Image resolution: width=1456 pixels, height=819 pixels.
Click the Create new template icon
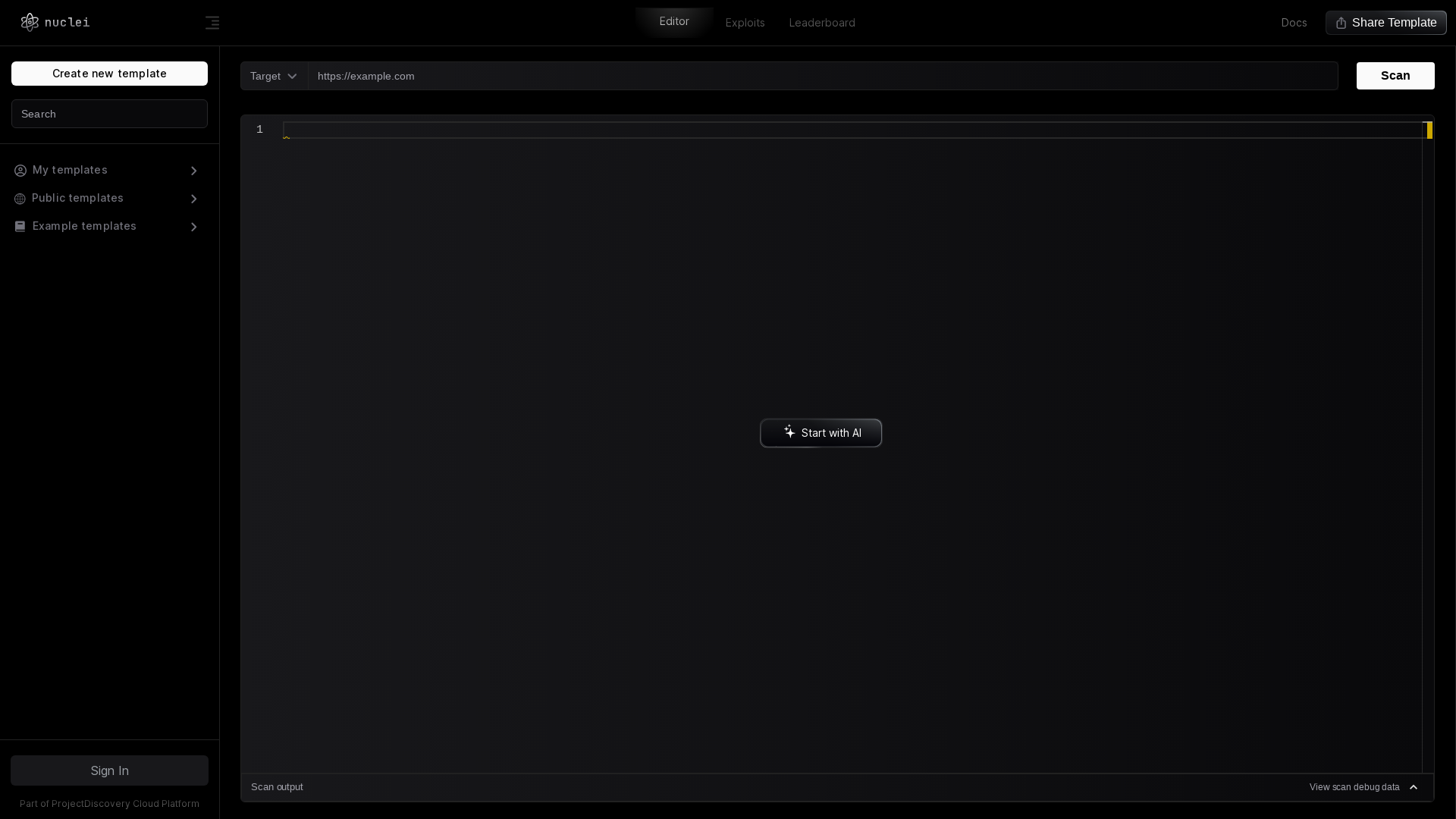click(x=109, y=73)
